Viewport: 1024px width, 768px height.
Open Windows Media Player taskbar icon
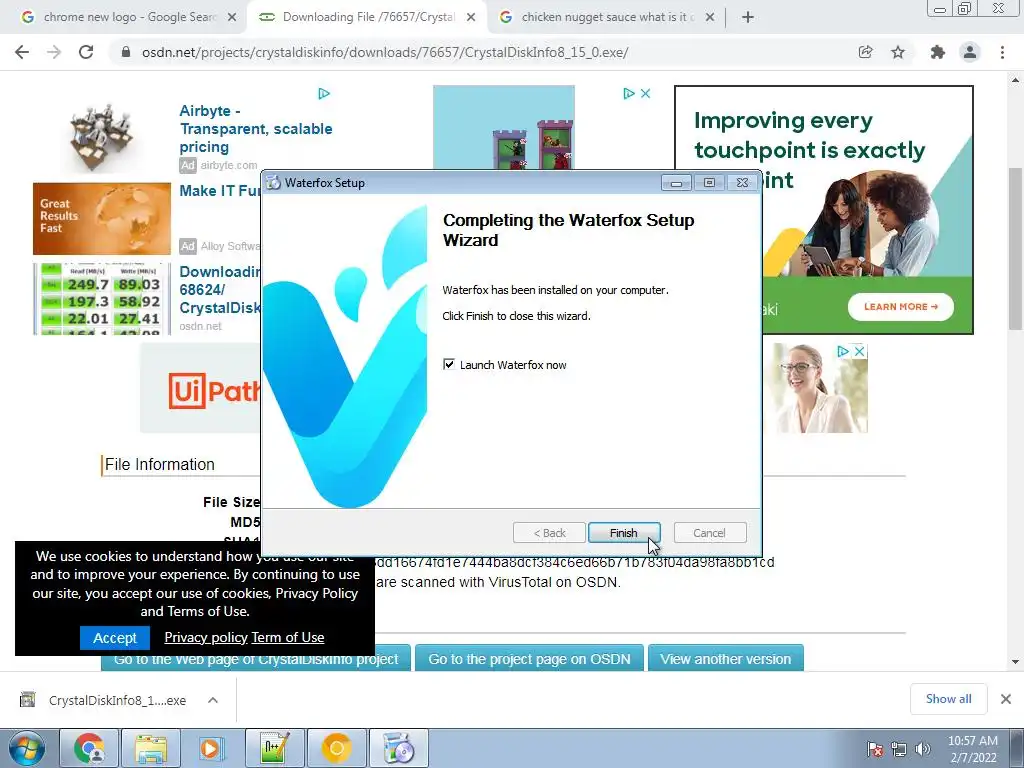click(x=211, y=748)
